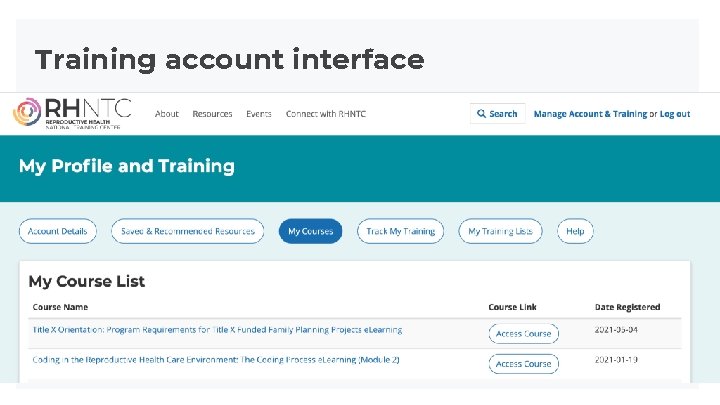The width and height of the screenshot is (720, 405).
Task: Click the Course Link column header
Action: (x=512, y=307)
